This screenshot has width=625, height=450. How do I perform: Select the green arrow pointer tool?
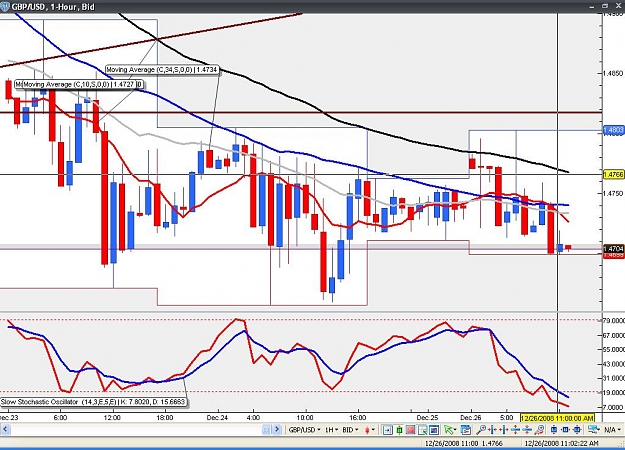click(449, 430)
